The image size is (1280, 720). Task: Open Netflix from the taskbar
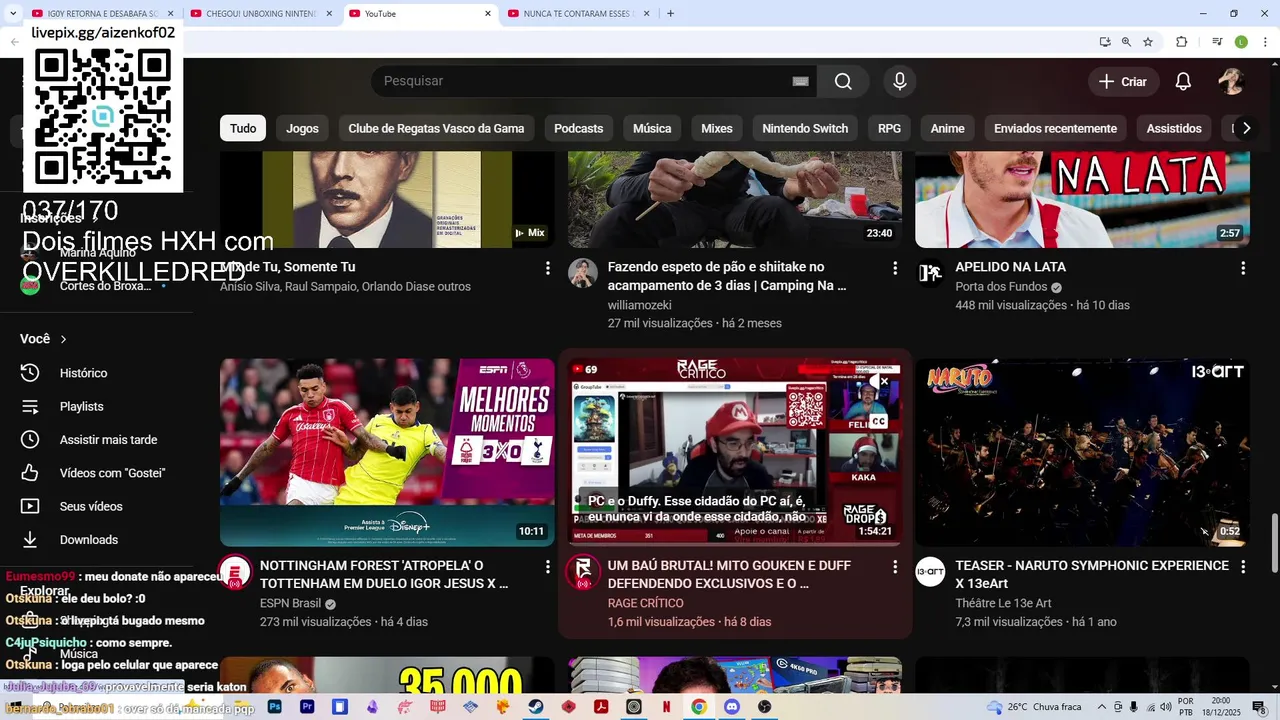pyautogui.click(x=666, y=706)
